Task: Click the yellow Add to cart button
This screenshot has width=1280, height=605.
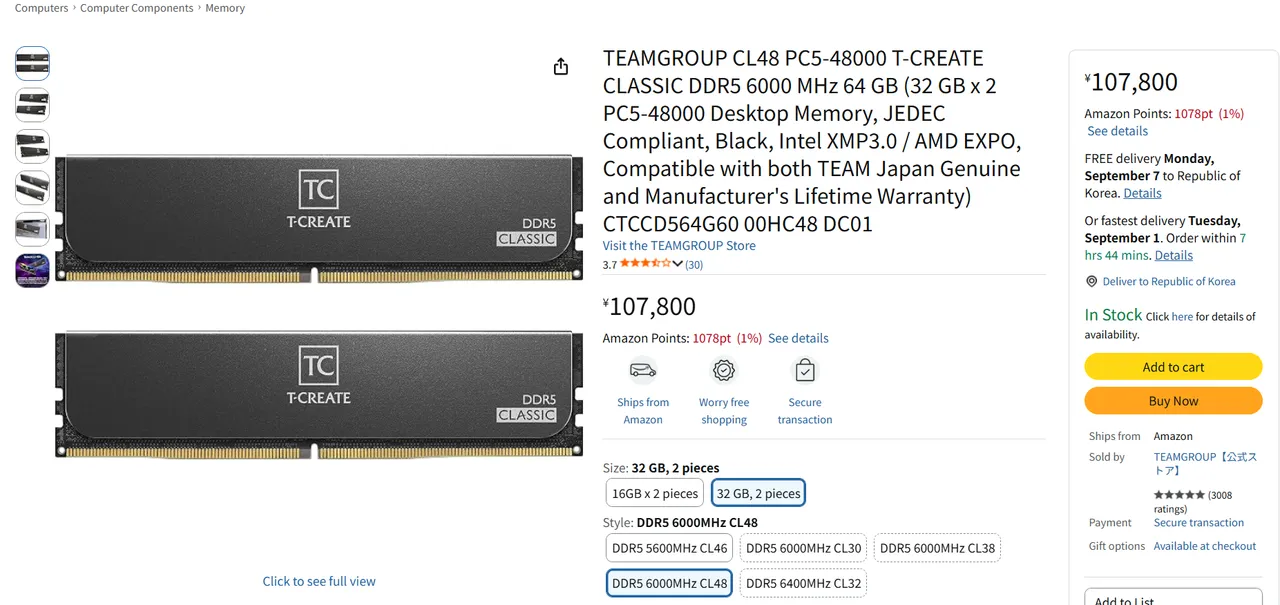Action: [1173, 367]
